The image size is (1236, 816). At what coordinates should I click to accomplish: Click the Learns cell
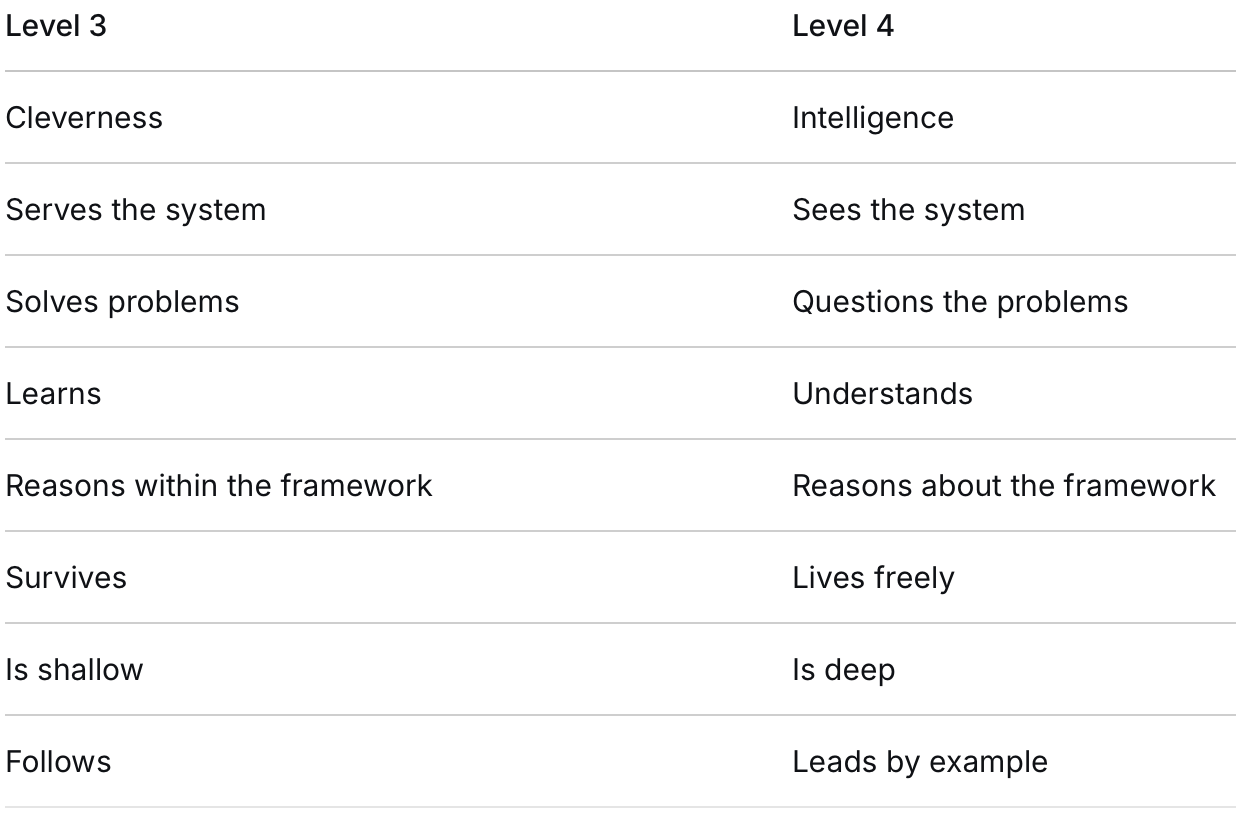54,394
